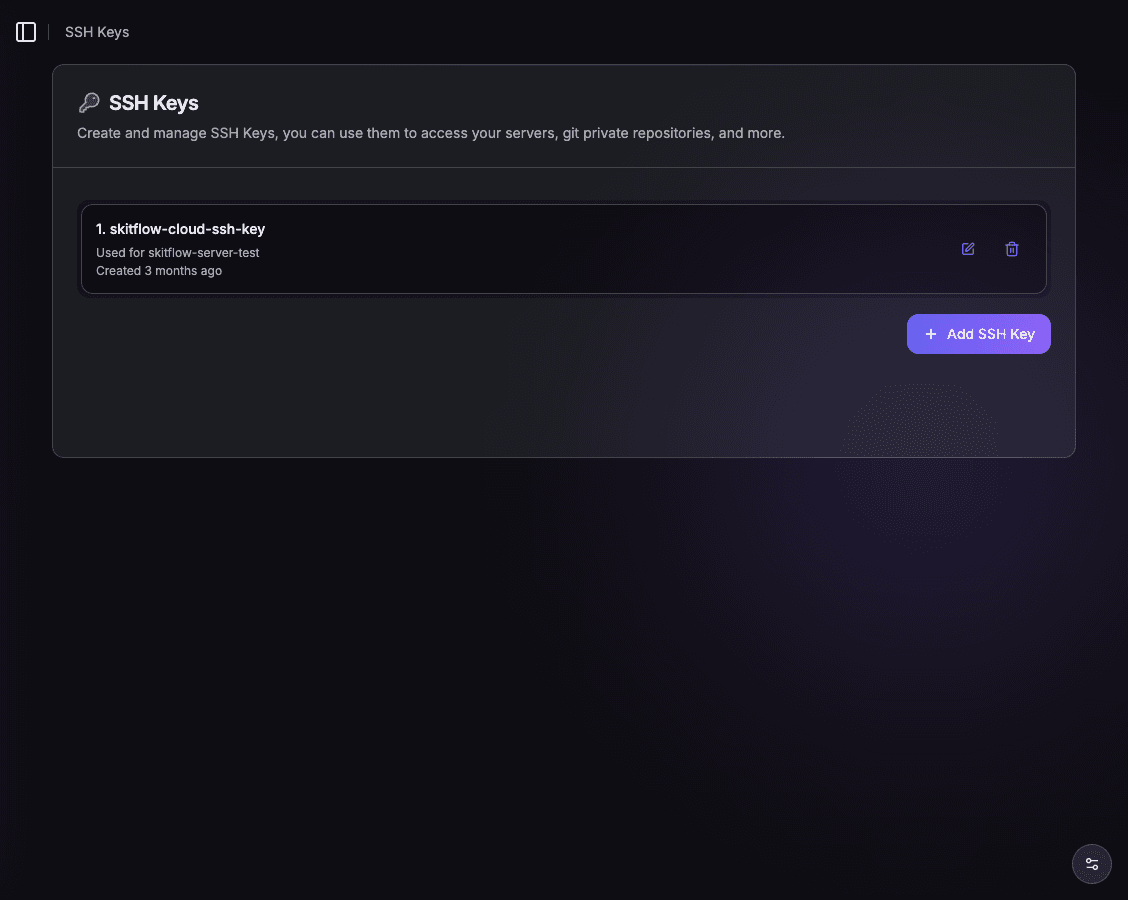
Task: Click the SSH Keys card heading text
Action: point(154,103)
